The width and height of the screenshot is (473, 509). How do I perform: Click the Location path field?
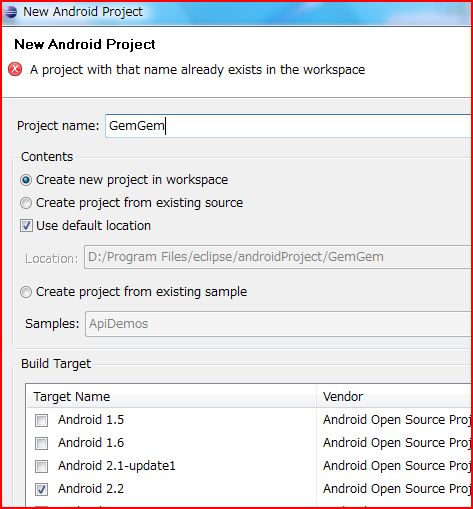pos(278,257)
